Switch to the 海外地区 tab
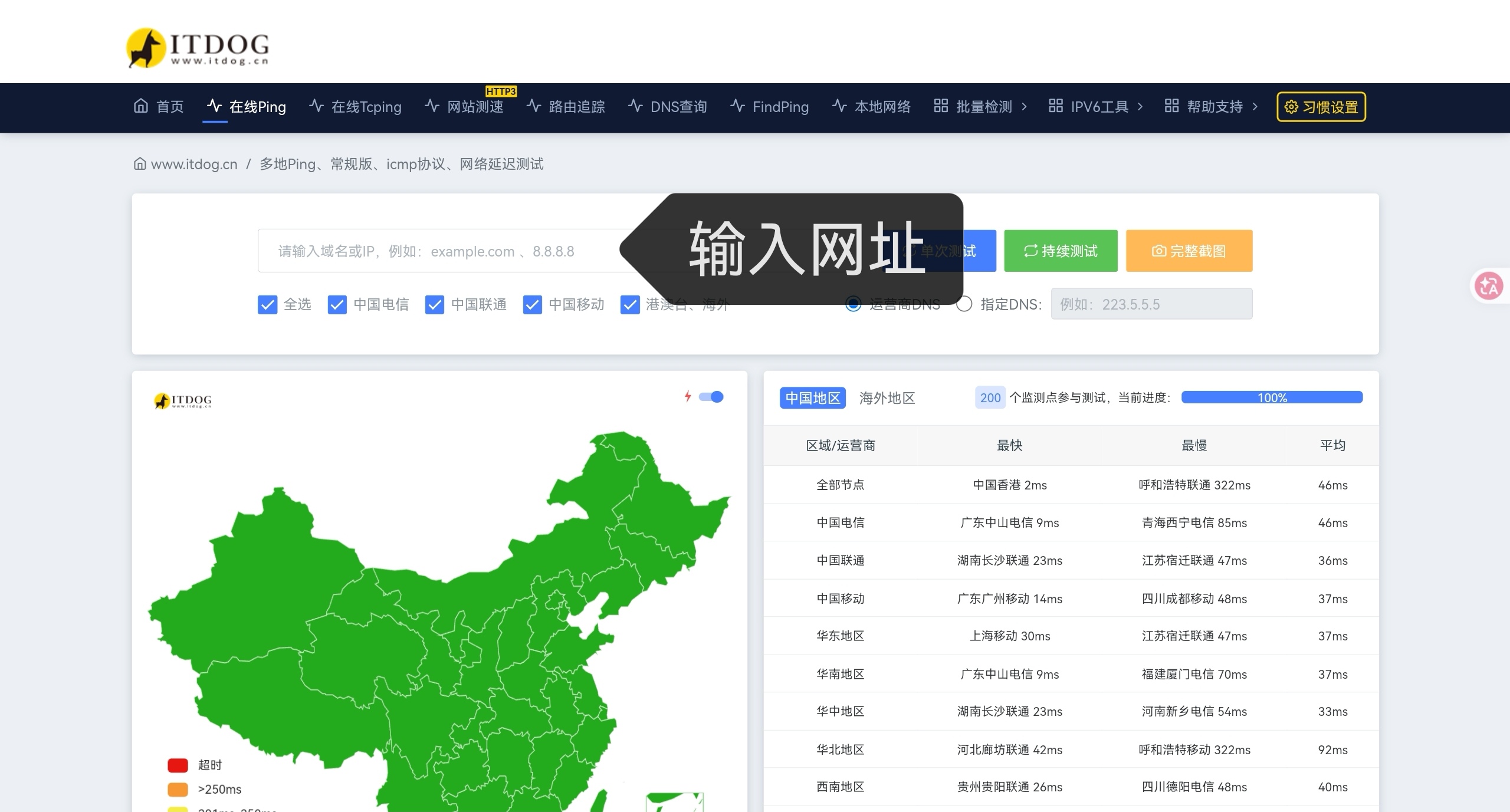 pos(887,398)
